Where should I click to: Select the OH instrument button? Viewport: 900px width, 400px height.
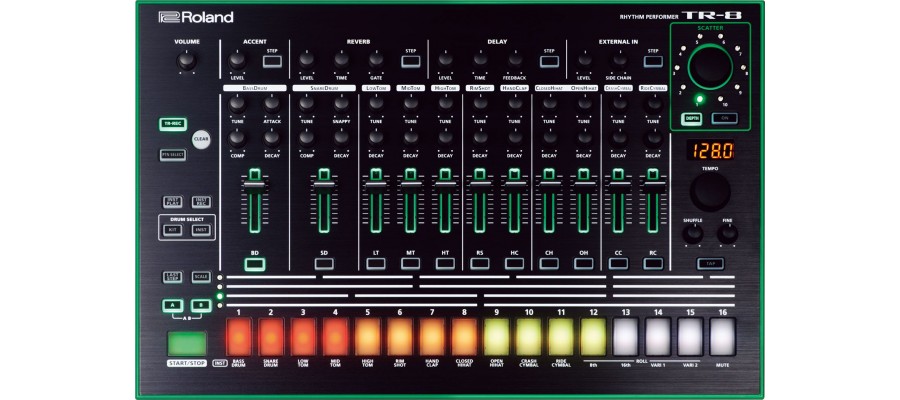(x=584, y=264)
